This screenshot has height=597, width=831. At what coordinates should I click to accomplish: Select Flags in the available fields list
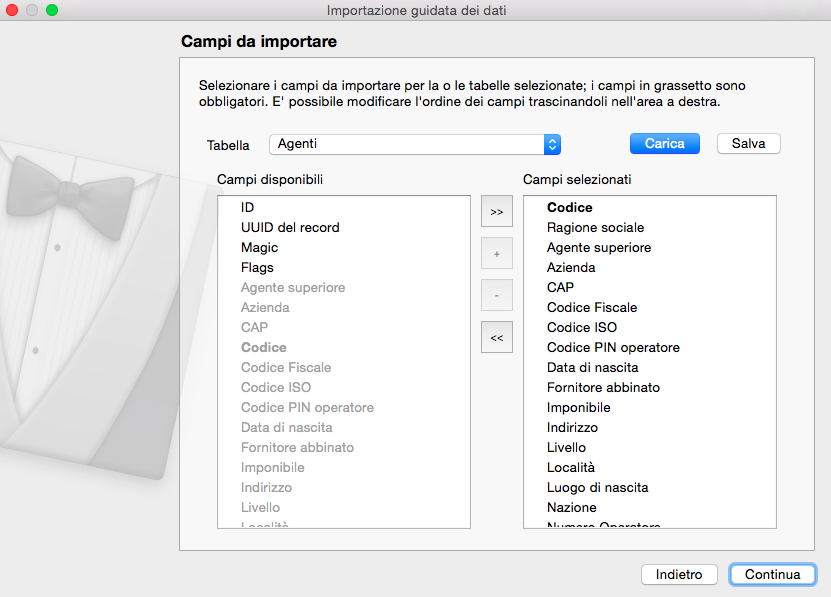pyautogui.click(x=257, y=267)
